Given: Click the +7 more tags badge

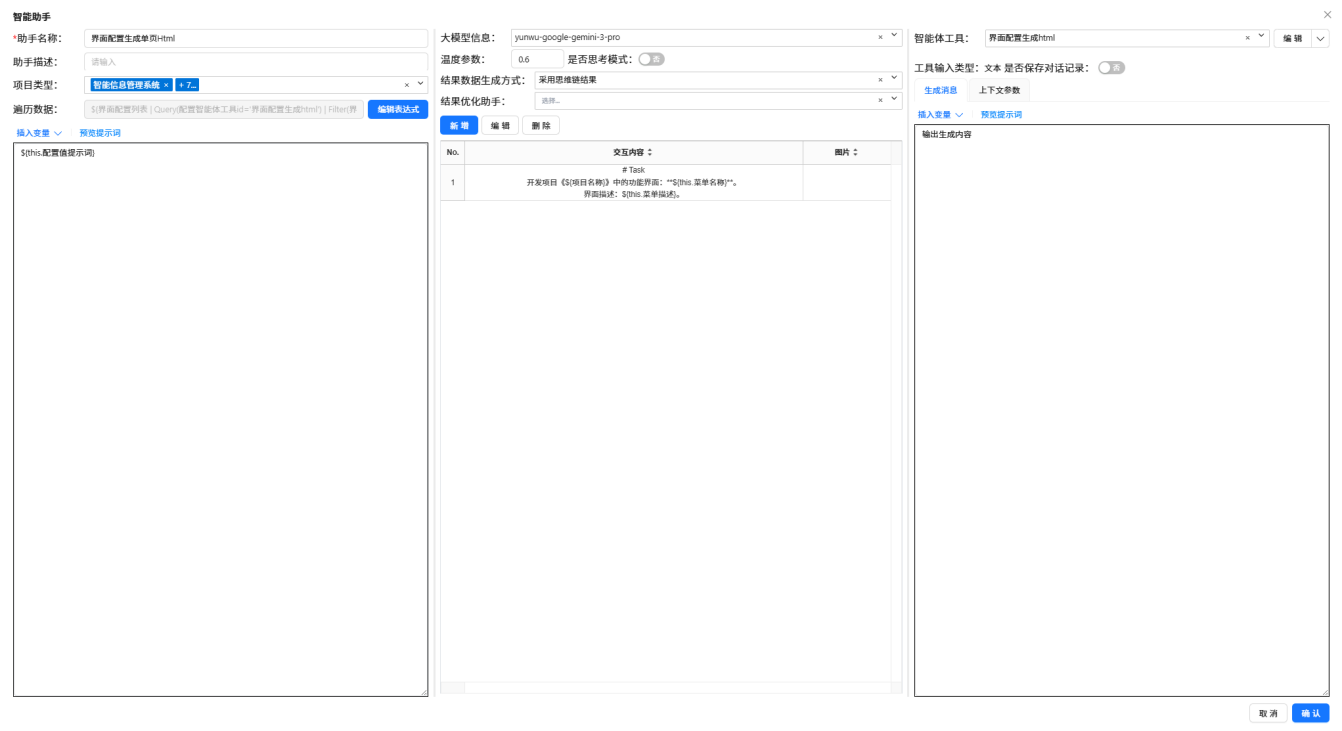Looking at the screenshot, I should point(188,85).
